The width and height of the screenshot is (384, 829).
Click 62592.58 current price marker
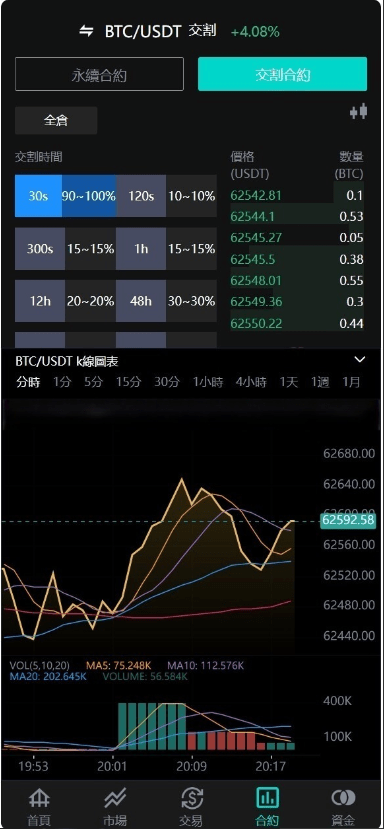[348, 520]
